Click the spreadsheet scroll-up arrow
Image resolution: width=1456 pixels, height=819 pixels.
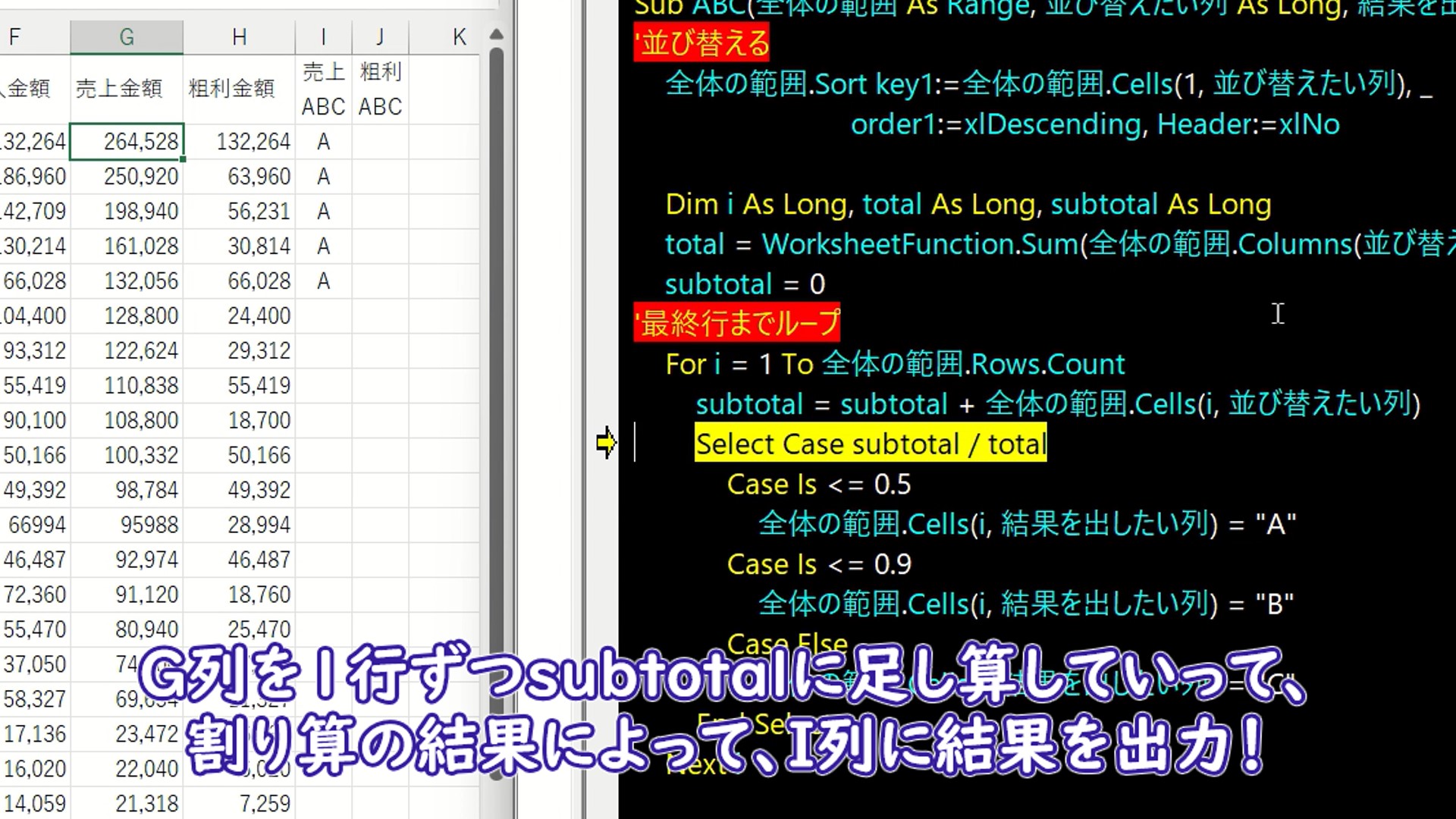(497, 35)
